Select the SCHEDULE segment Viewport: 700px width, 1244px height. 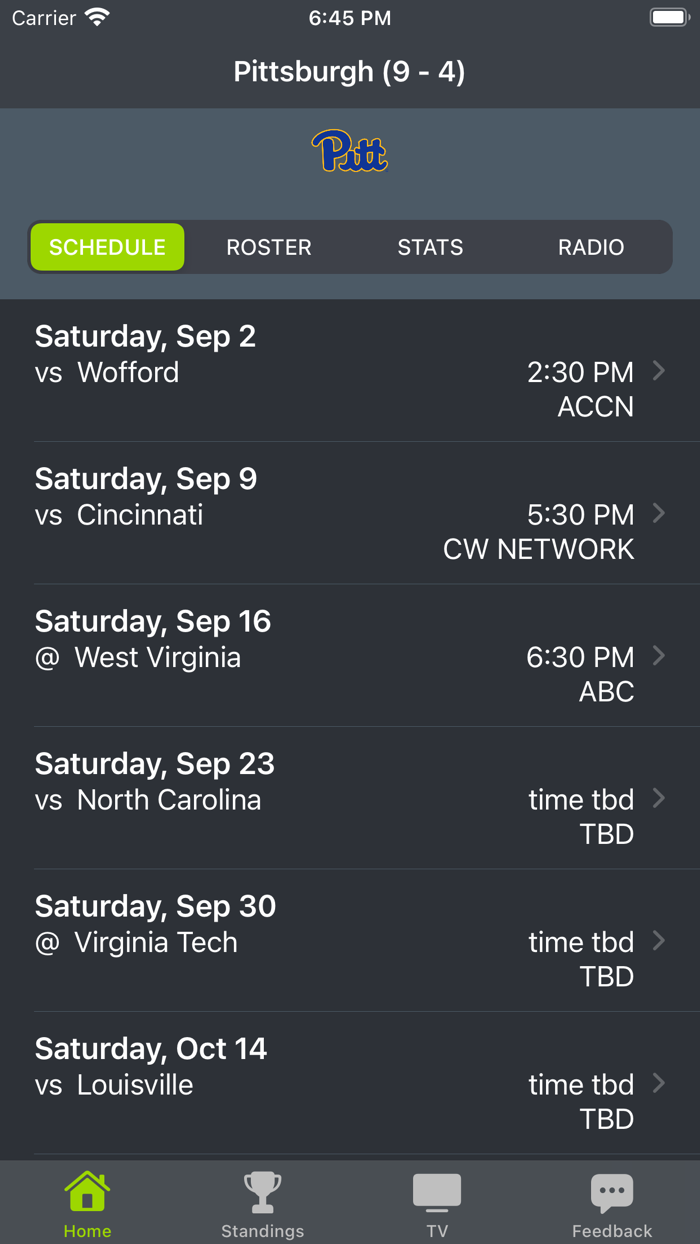[x=107, y=247]
